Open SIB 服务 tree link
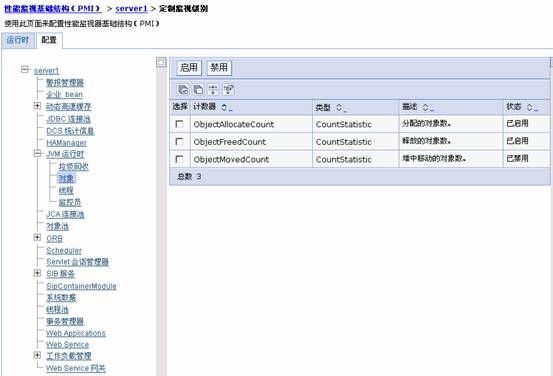Viewport: 553px width, 376px height. point(61,274)
